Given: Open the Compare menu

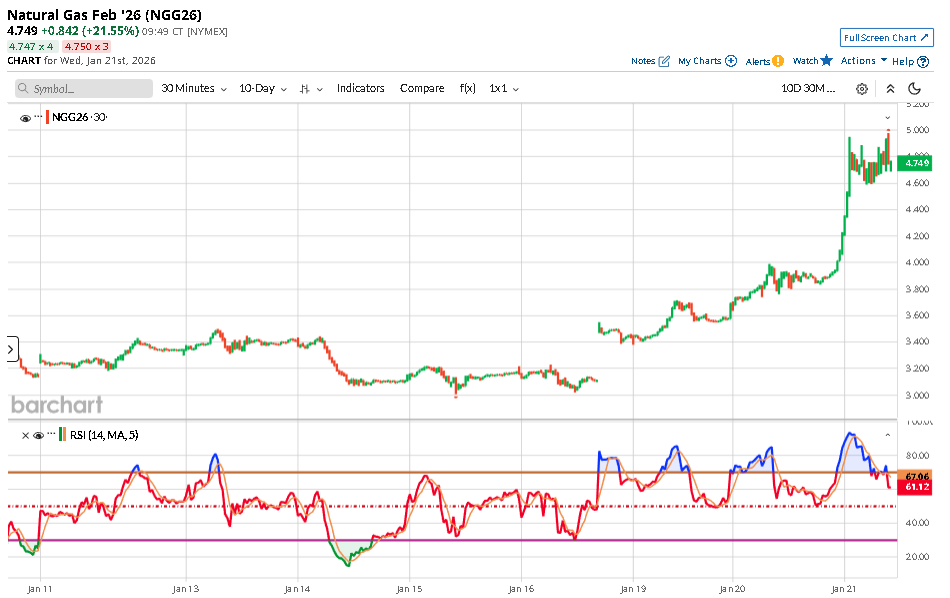Looking at the screenshot, I should point(422,89).
